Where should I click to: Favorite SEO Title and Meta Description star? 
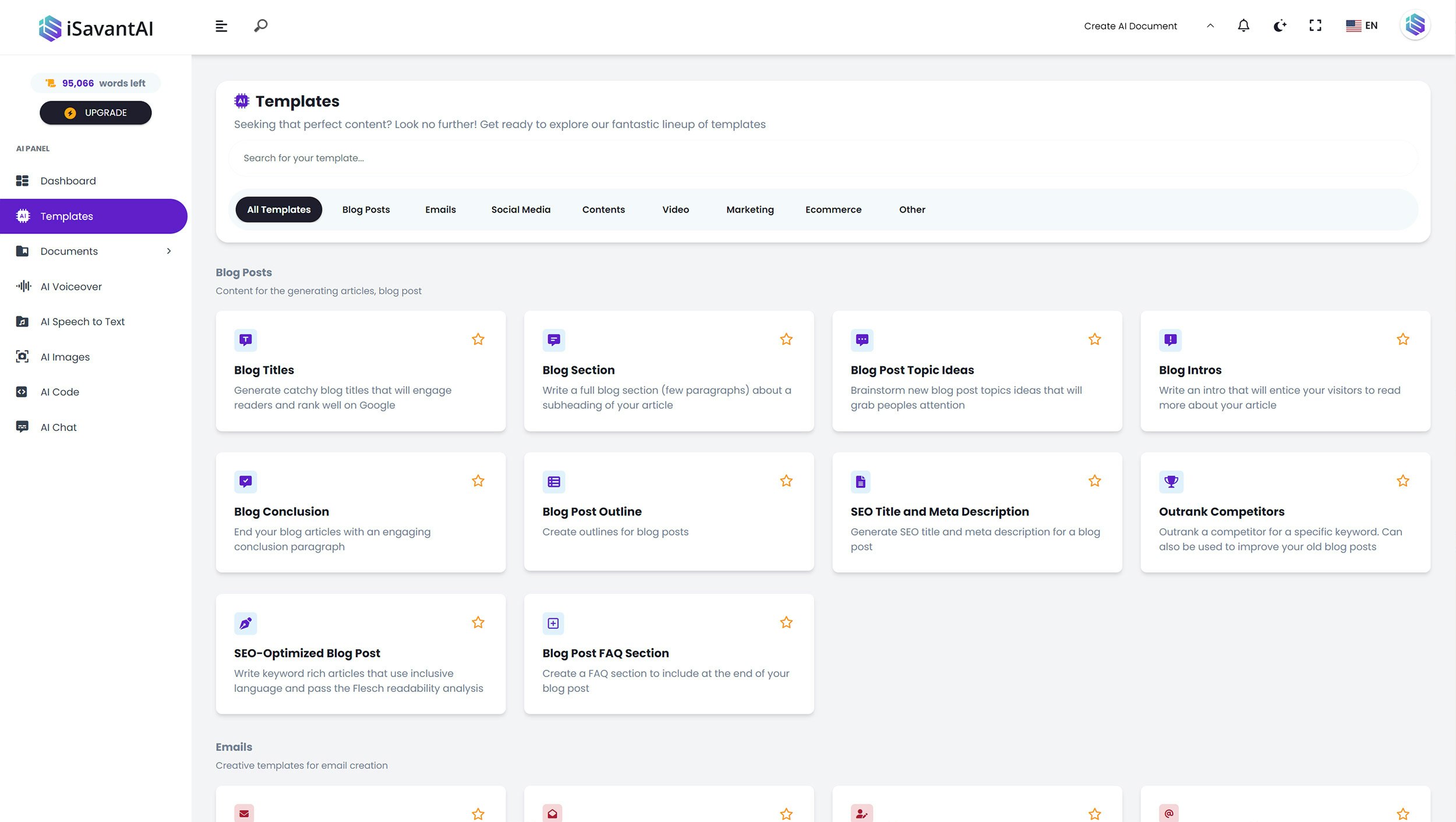point(1095,481)
